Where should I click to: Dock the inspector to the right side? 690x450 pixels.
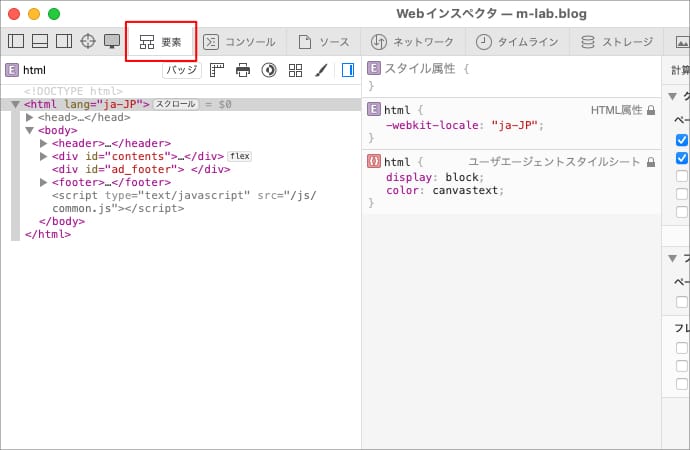pyautogui.click(x=64, y=41)
